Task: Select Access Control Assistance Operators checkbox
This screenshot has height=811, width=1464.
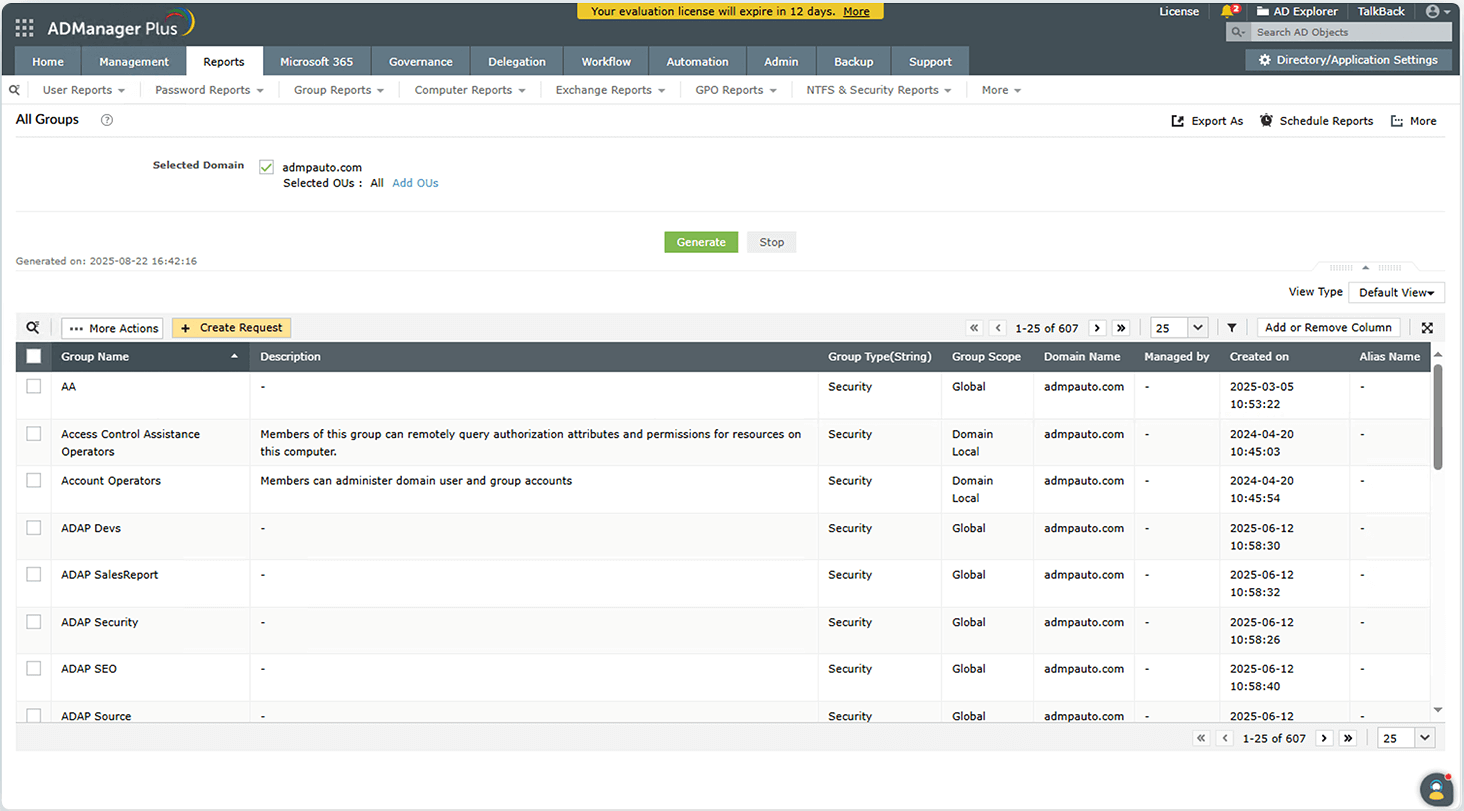Action: click(34, 434)
